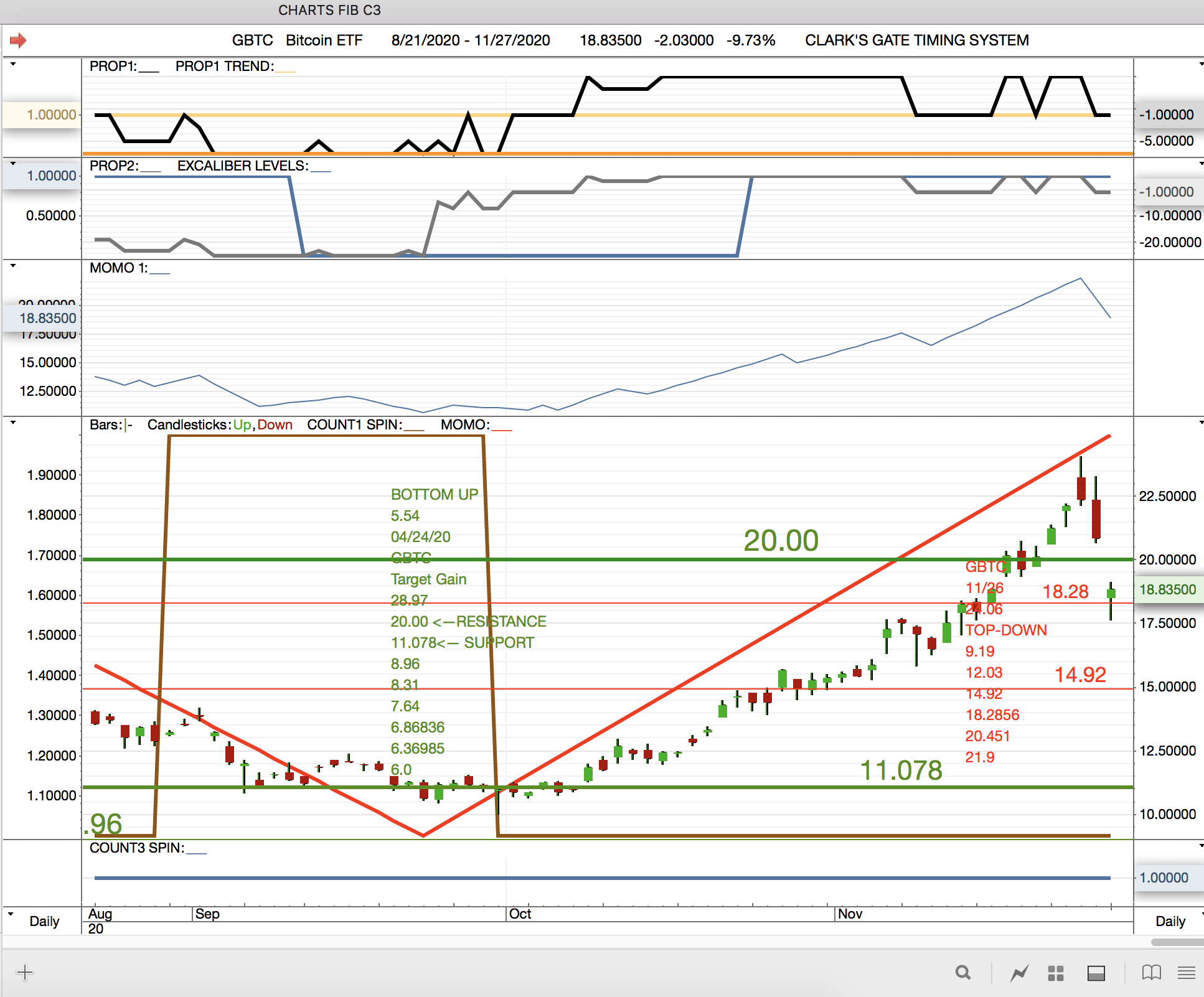Toggle the PROP1 TREND legend entry

pos(224,67)
